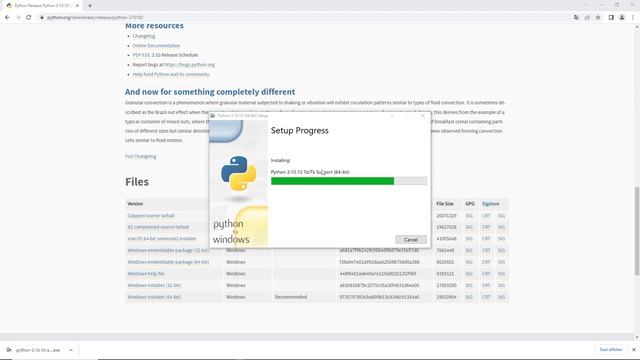Close the Python setup dialog window
Screen dimensions: 640x360
[x=423, y=116]
